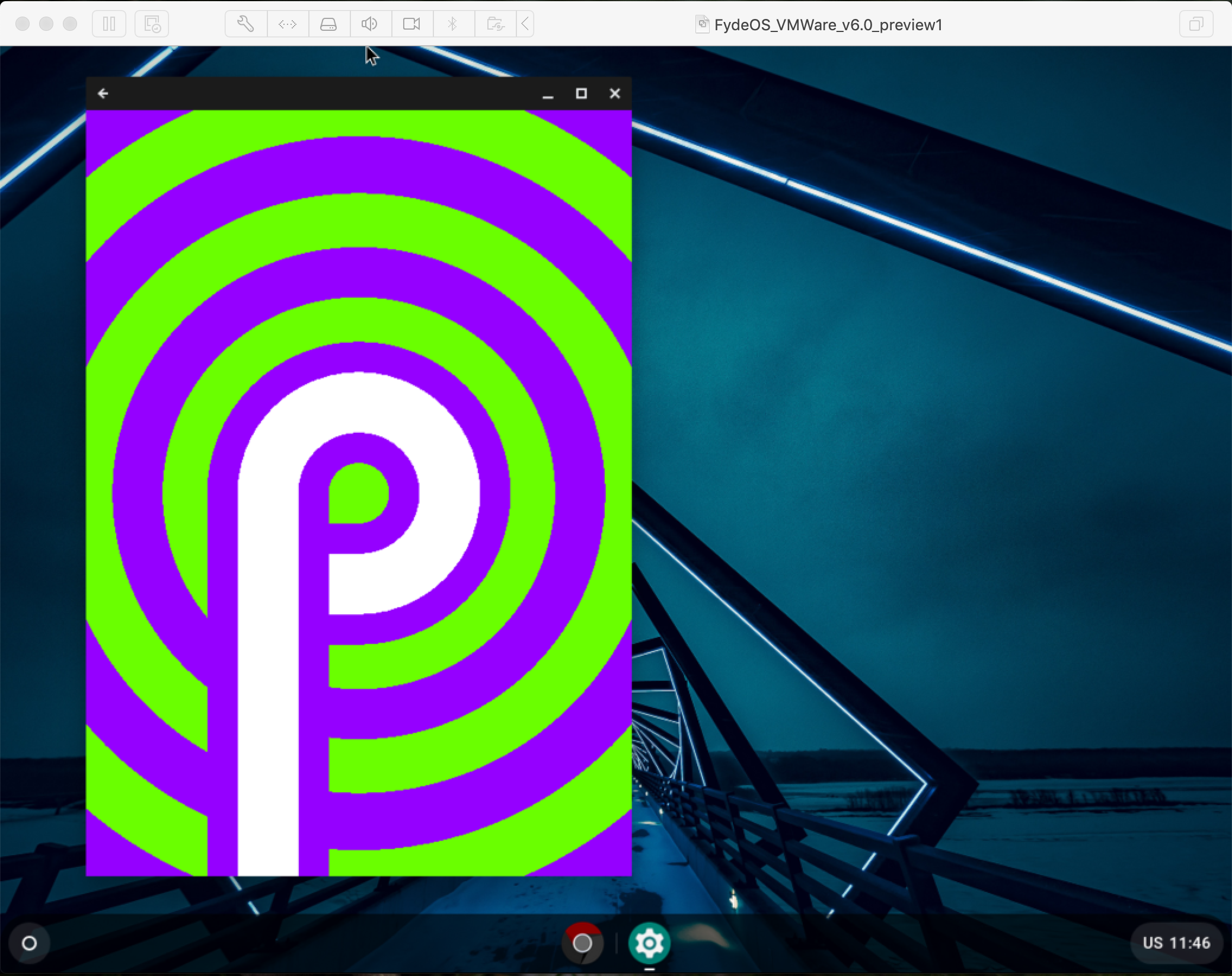Click the camera device icon

pos(411,24)
